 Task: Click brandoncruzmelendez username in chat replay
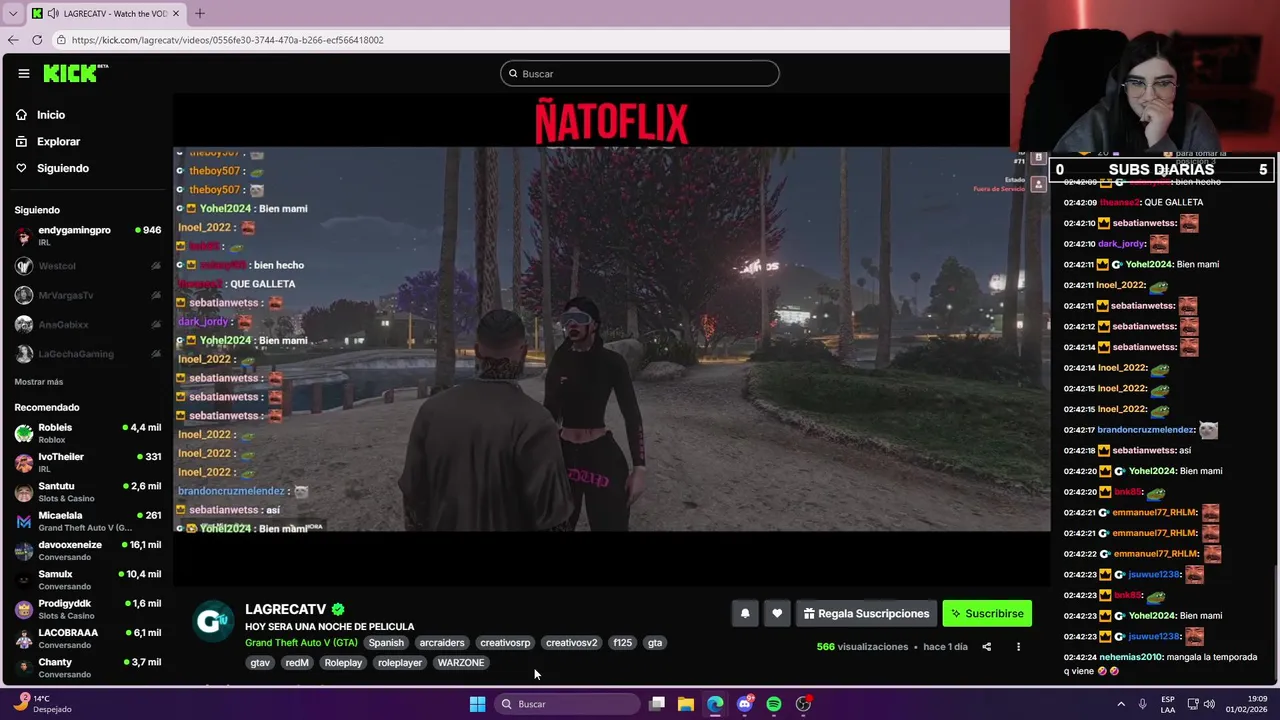pos(1146,430)
